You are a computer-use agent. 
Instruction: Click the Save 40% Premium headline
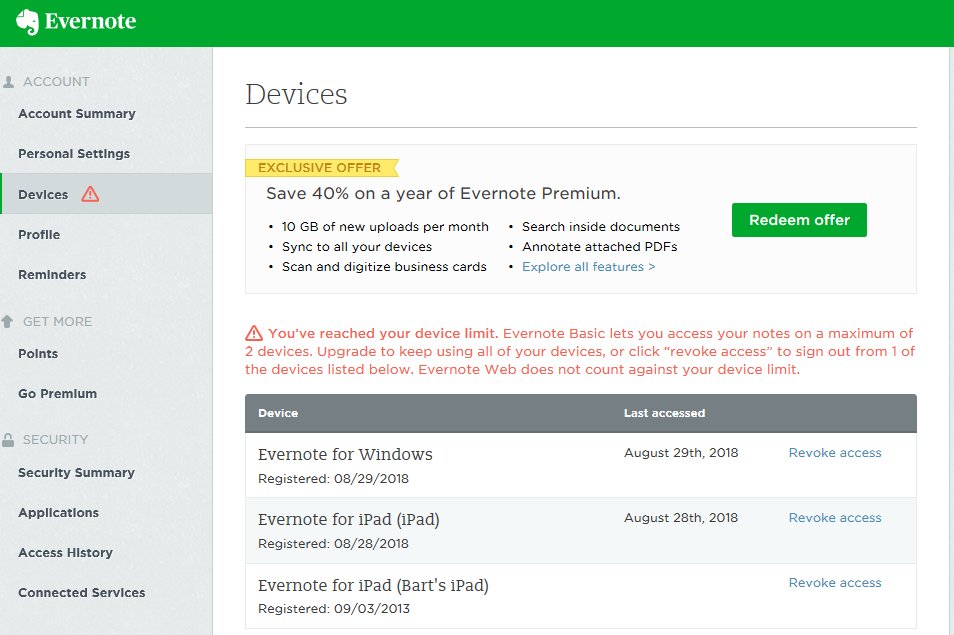[x=443, y=194]
